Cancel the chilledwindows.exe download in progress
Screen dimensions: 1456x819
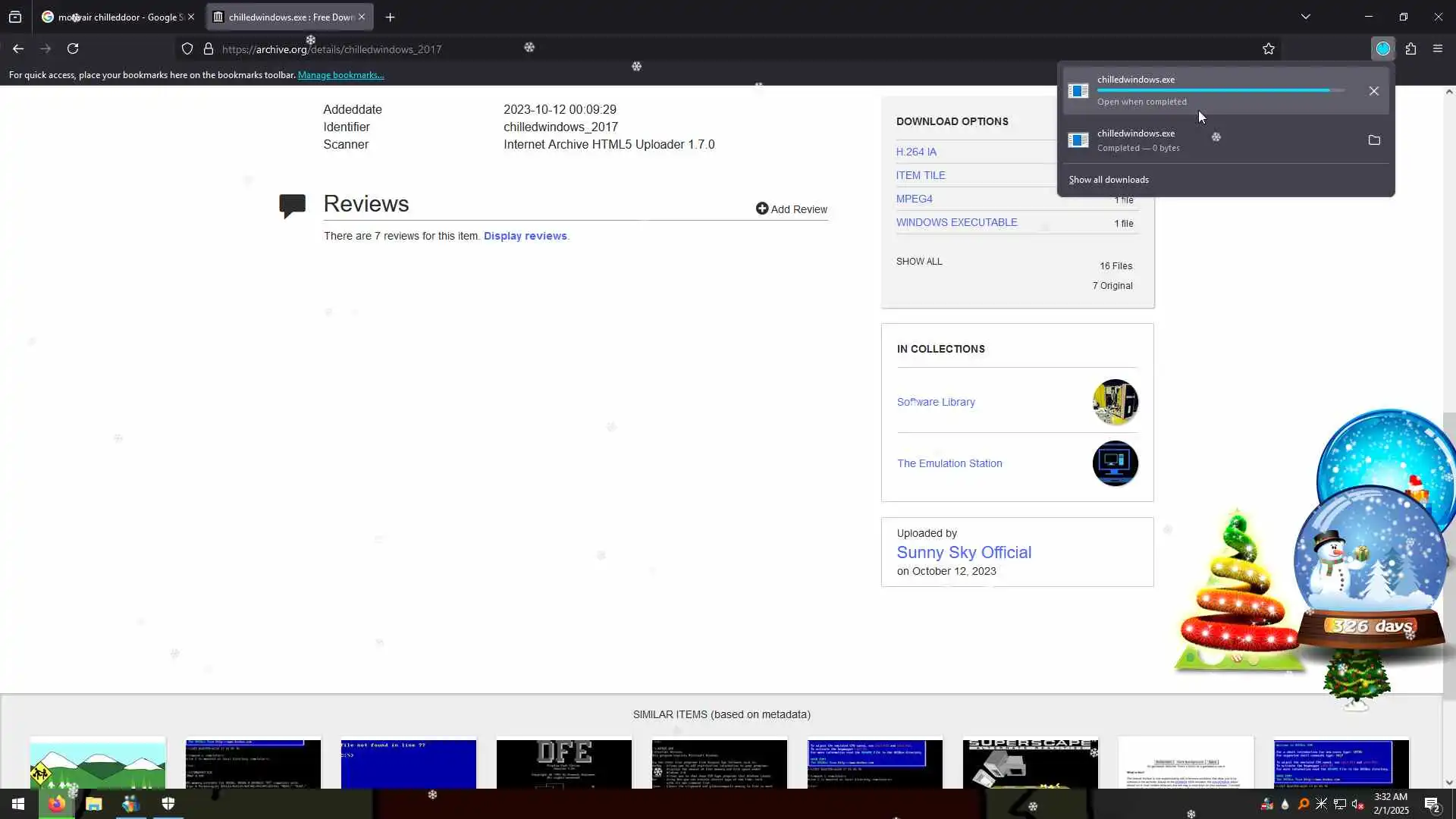(x=1373, y=91)
